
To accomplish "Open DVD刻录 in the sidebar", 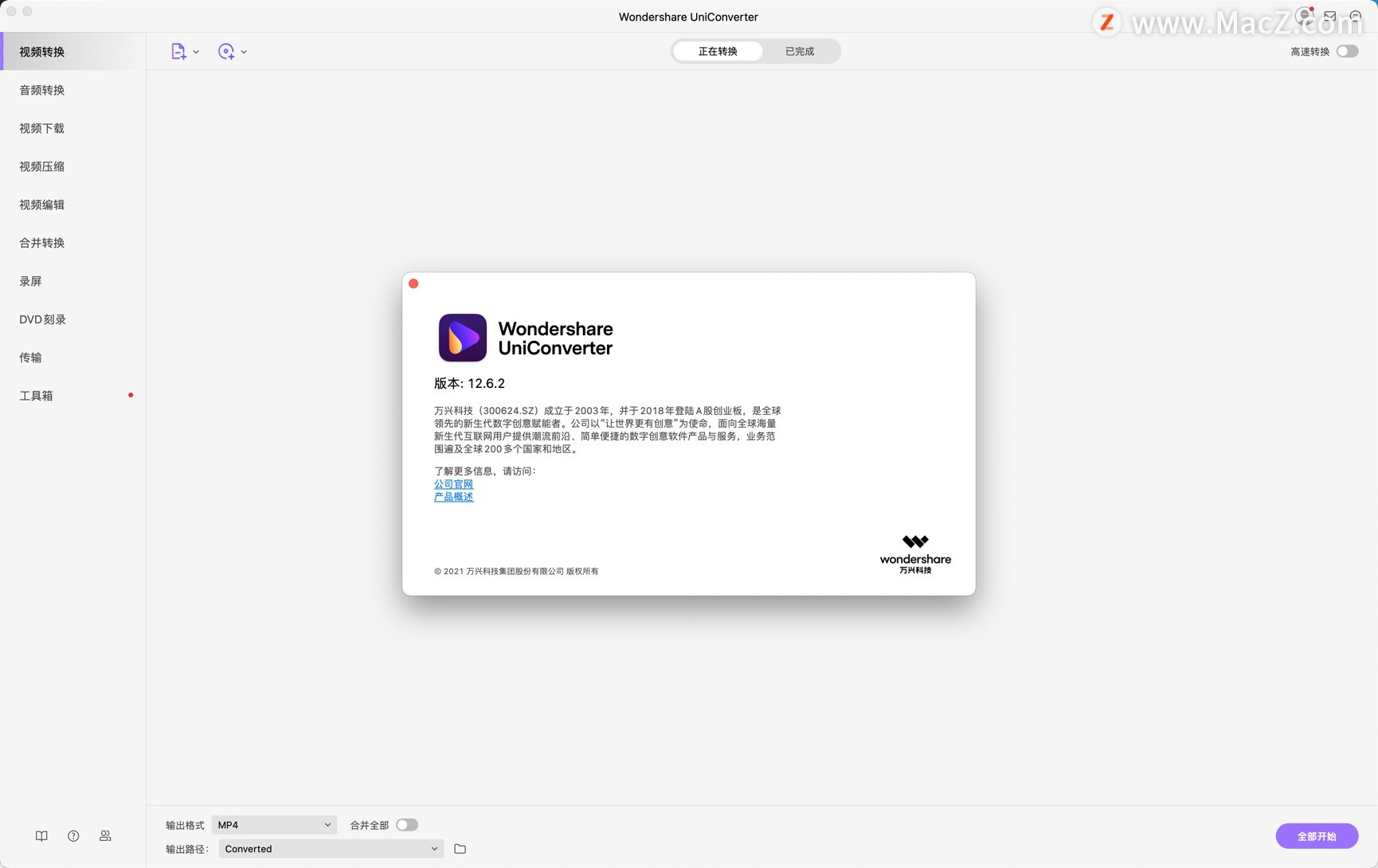I will [x=73, y=319].
